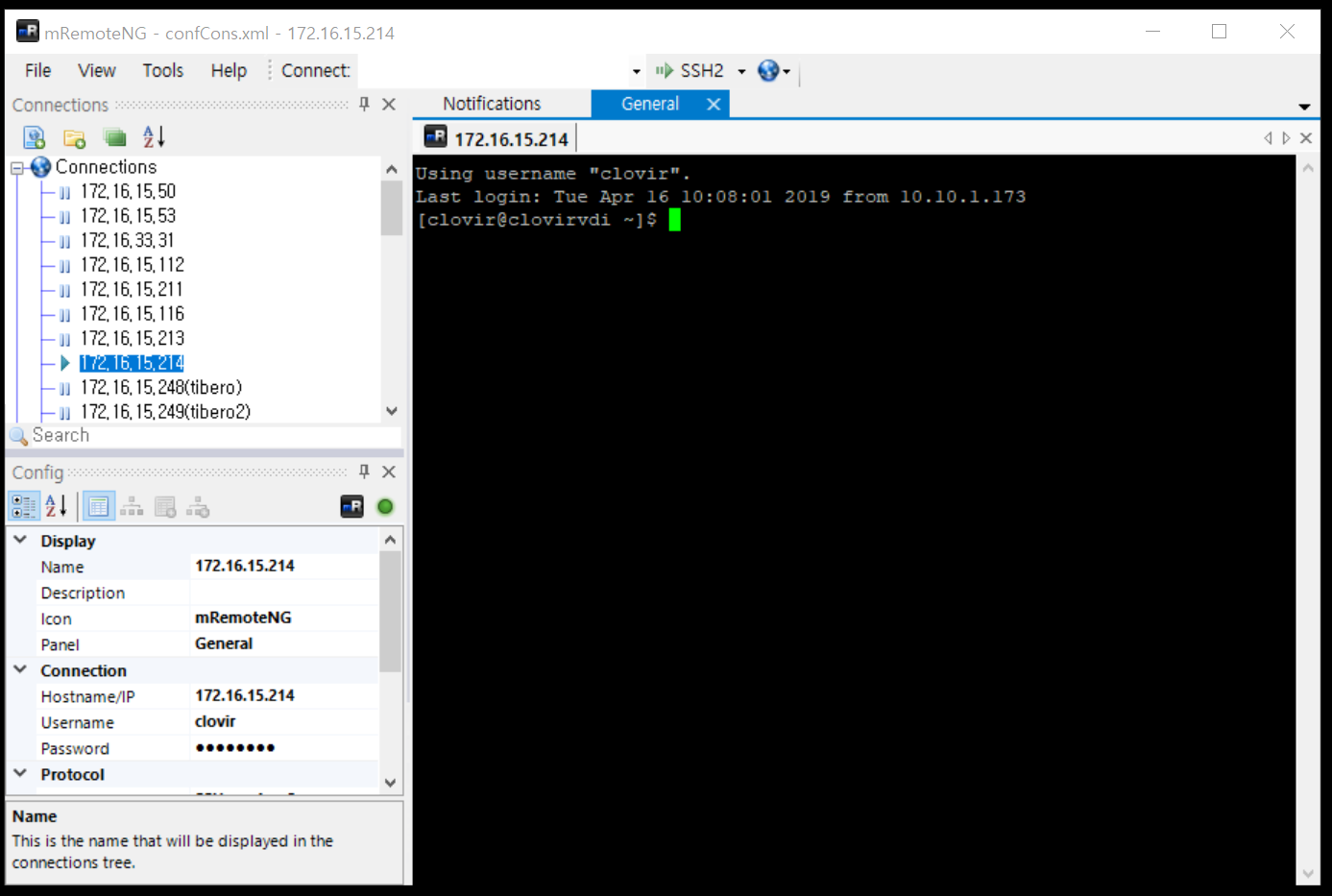Select connection 172.16.33.31 in tree
Viewport: 1332px width, 896px height.
pos(127,240)
